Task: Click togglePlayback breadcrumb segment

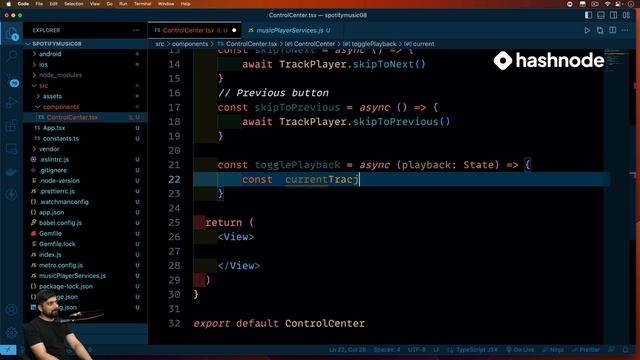Action: 374,44
